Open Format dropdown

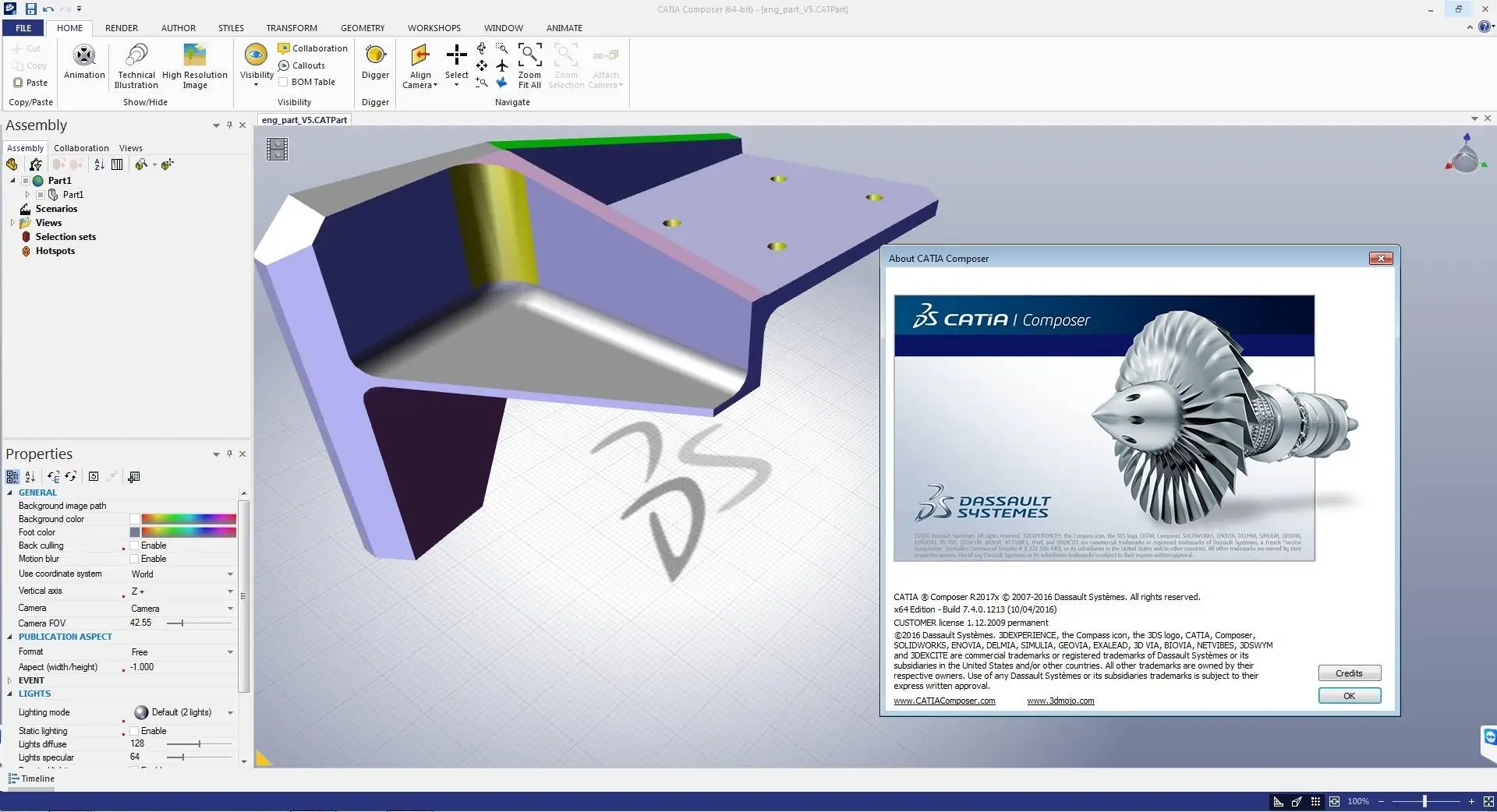click(x=230, y=652)
